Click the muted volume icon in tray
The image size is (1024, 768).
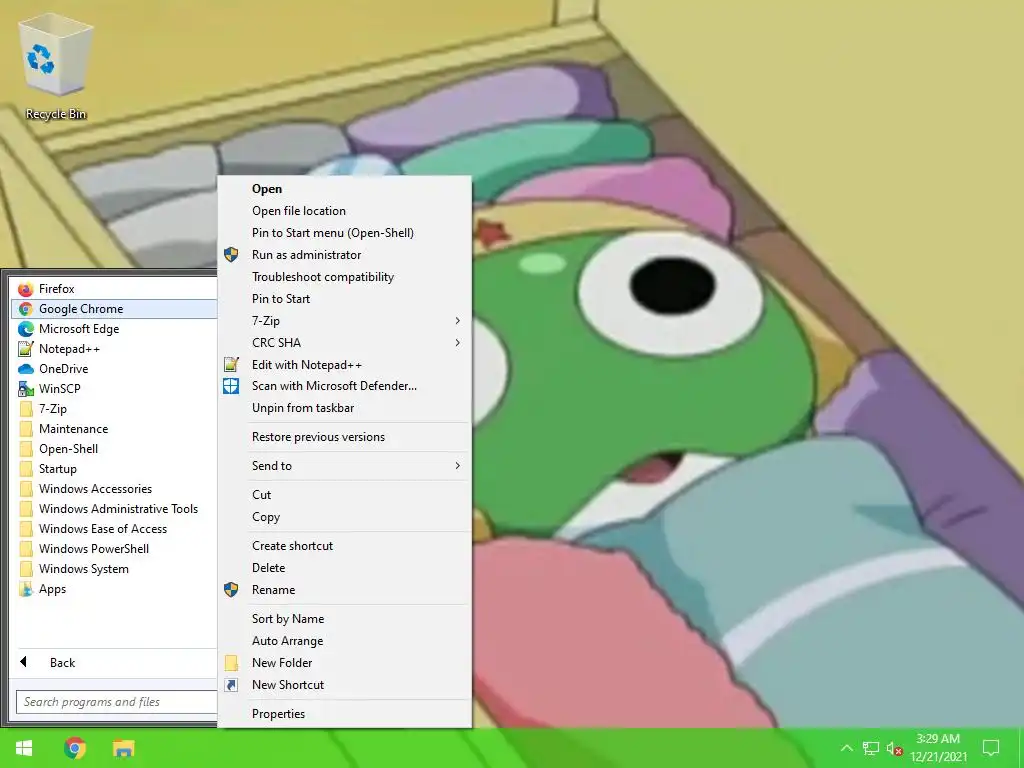click(x=895, y=748)
